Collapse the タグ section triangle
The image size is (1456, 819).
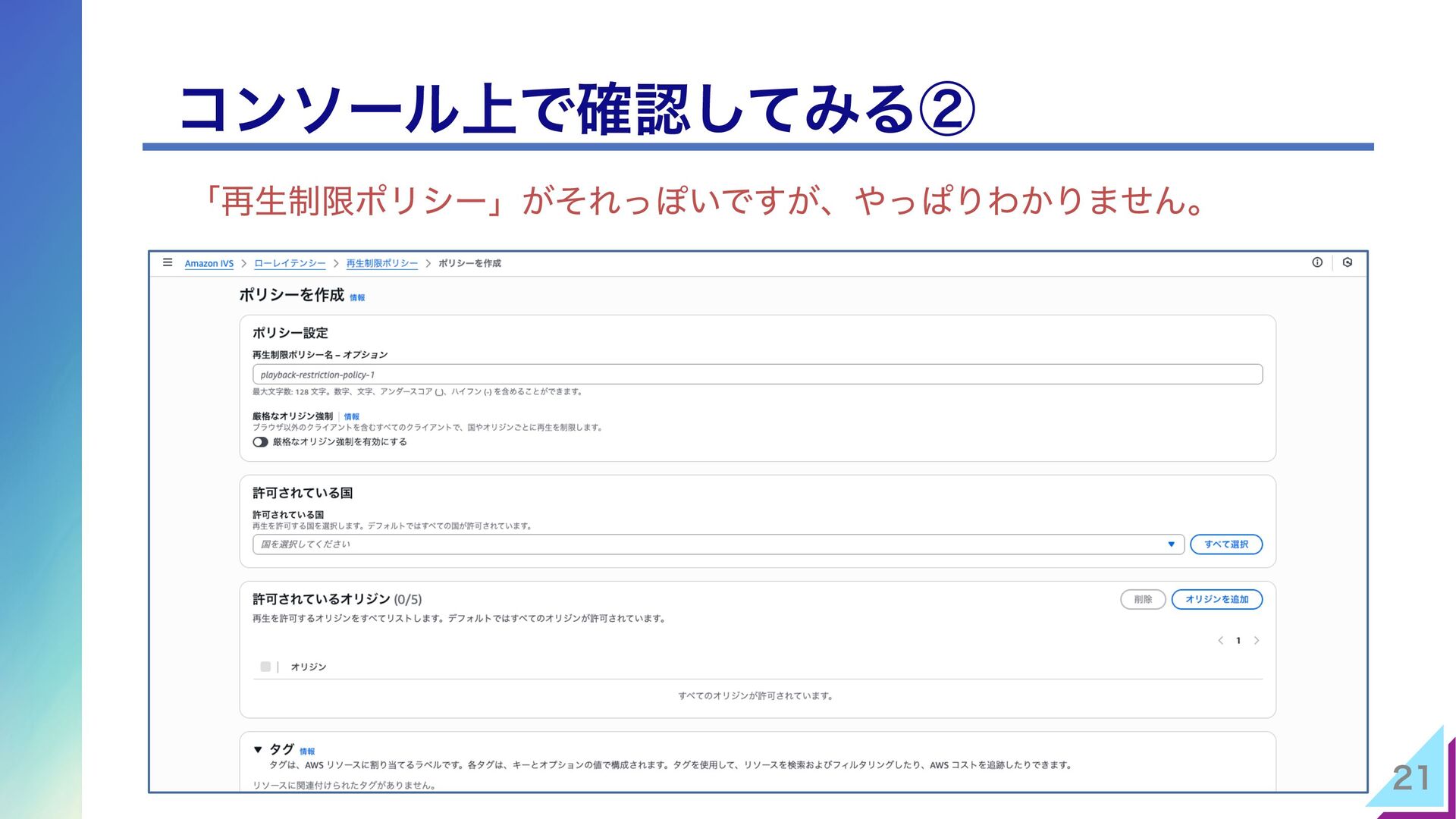point(258,749)
